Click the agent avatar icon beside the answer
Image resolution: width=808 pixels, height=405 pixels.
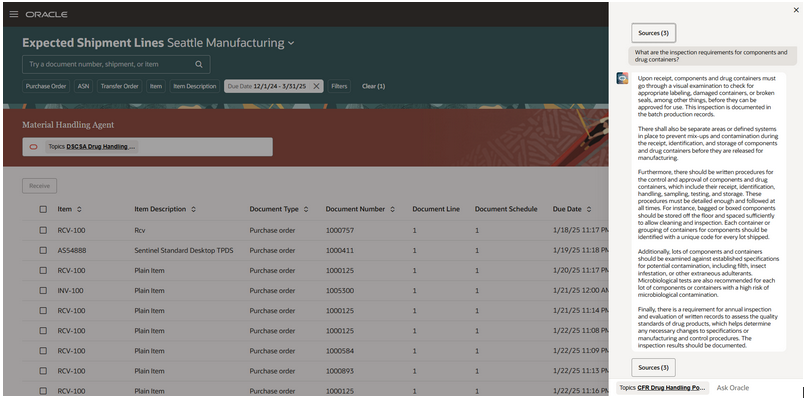pos(622,78)
